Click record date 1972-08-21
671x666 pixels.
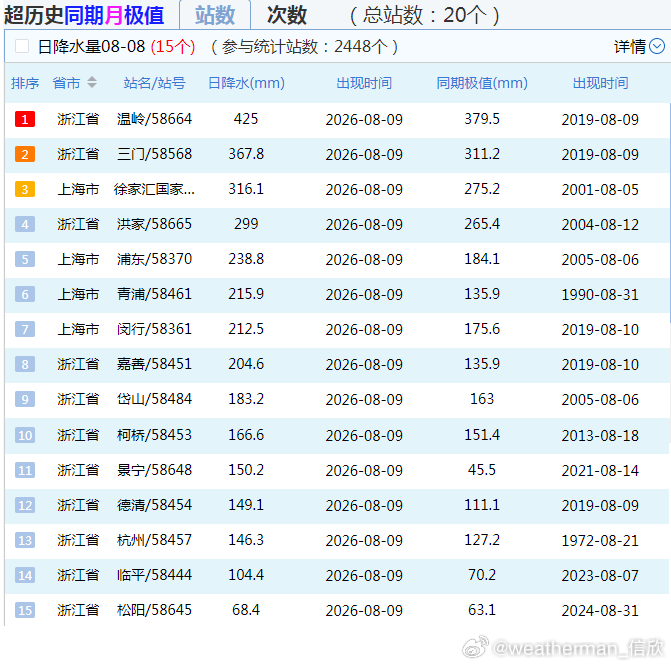(x=600, y=541)
